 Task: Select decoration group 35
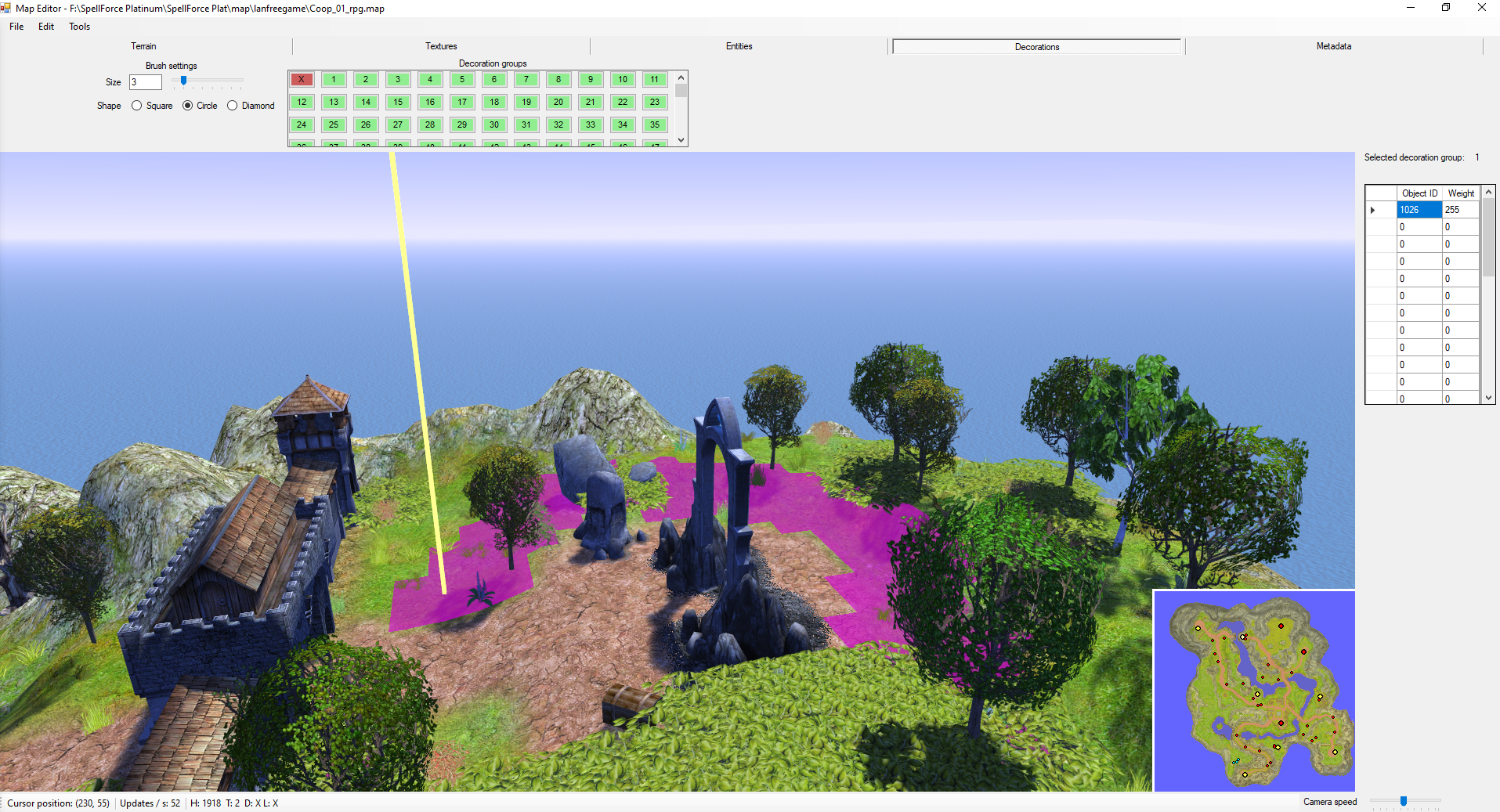[x=655, y=125]
